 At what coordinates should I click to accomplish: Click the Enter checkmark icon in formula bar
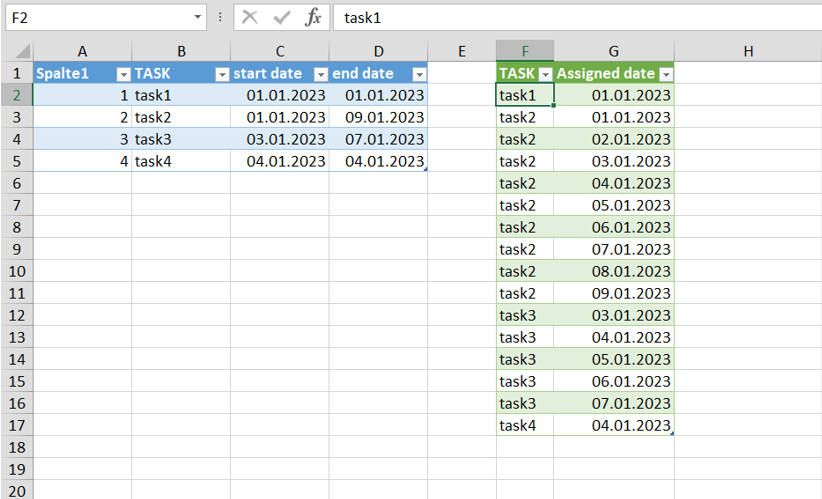[282, 17]
